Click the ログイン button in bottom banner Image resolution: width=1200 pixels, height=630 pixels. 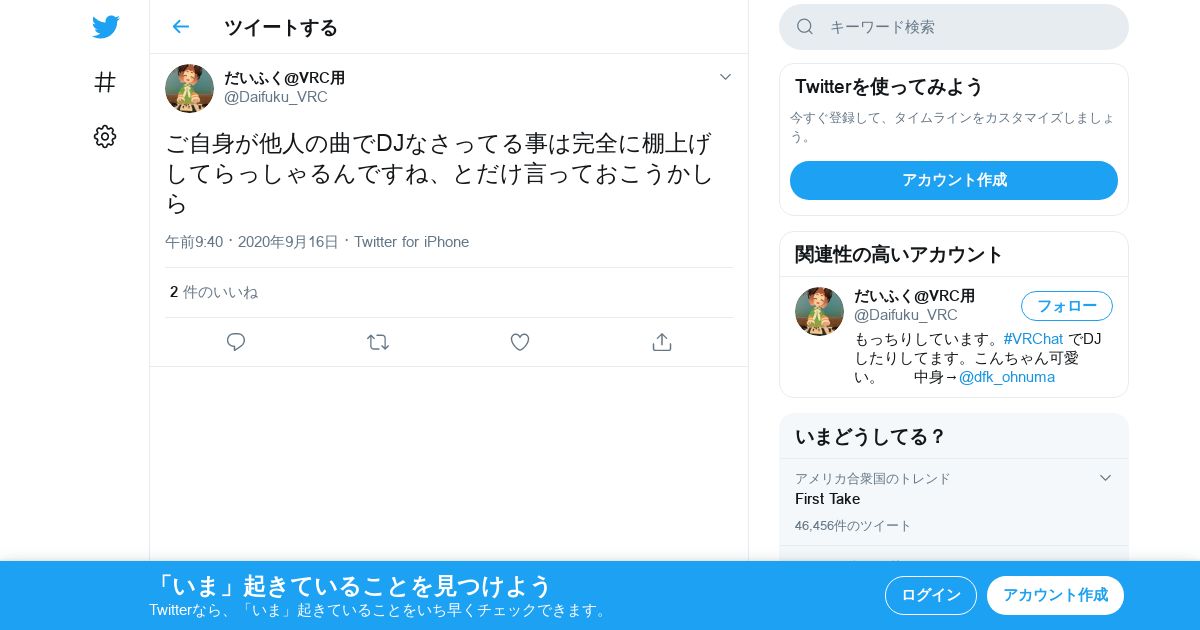click(x=931, y=595)
